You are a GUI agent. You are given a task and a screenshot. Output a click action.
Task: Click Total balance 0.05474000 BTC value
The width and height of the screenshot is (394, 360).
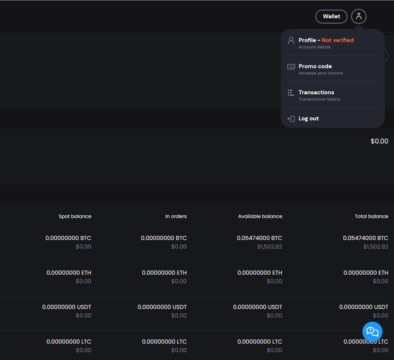(x=365, y=238)
